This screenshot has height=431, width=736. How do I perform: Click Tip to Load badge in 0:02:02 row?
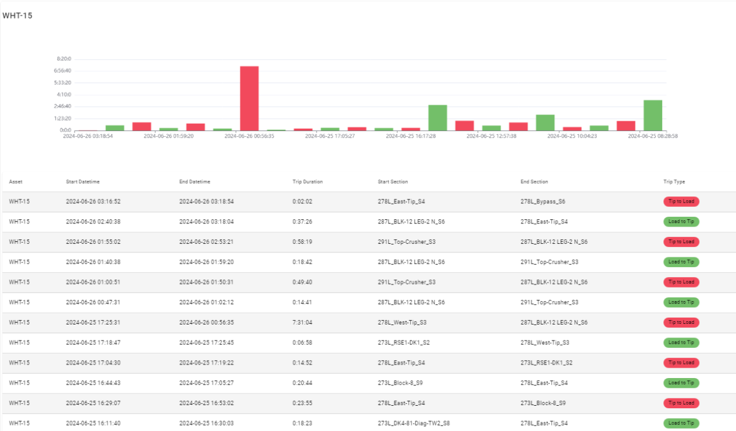click(x=681, y=201)
